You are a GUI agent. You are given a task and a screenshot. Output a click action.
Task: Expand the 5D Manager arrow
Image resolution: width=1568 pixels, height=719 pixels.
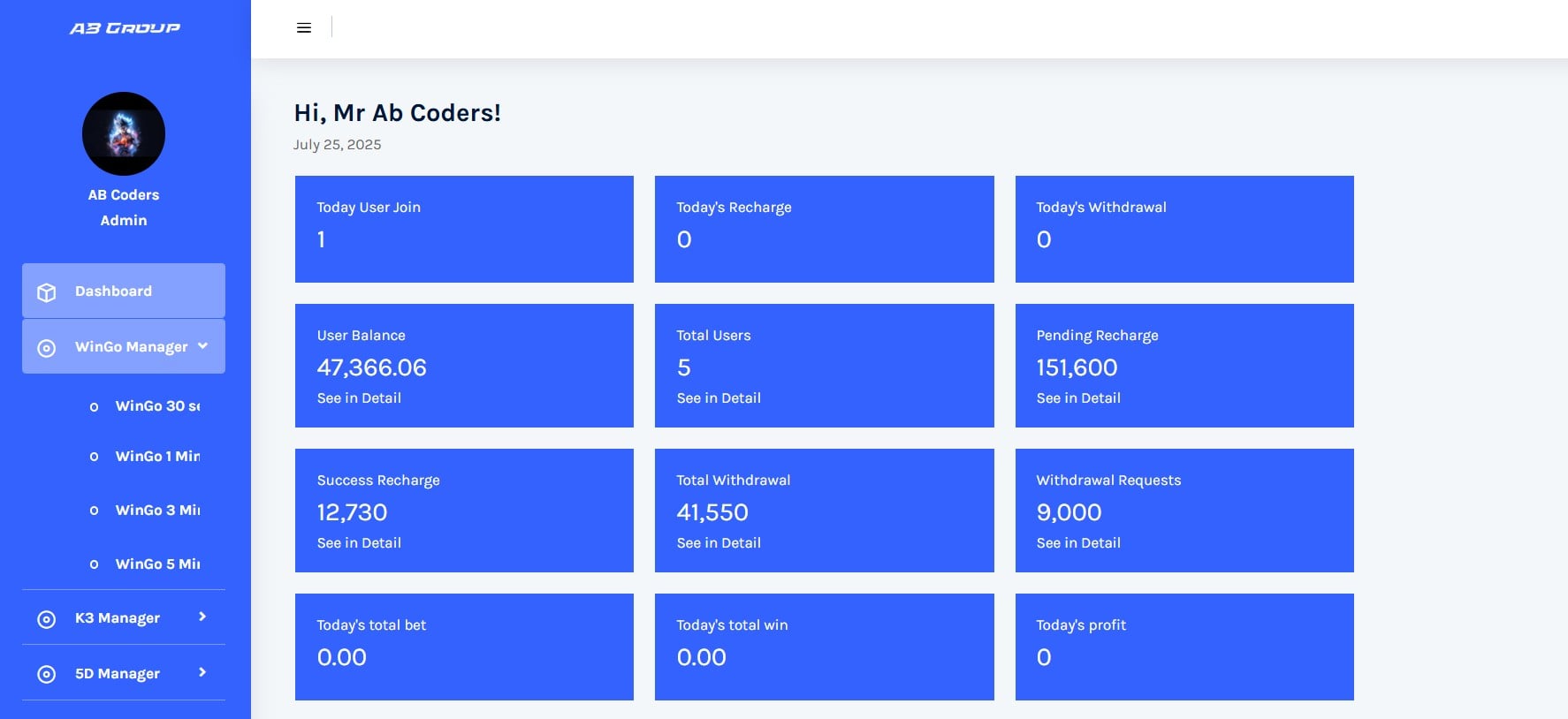pos(202,672)
